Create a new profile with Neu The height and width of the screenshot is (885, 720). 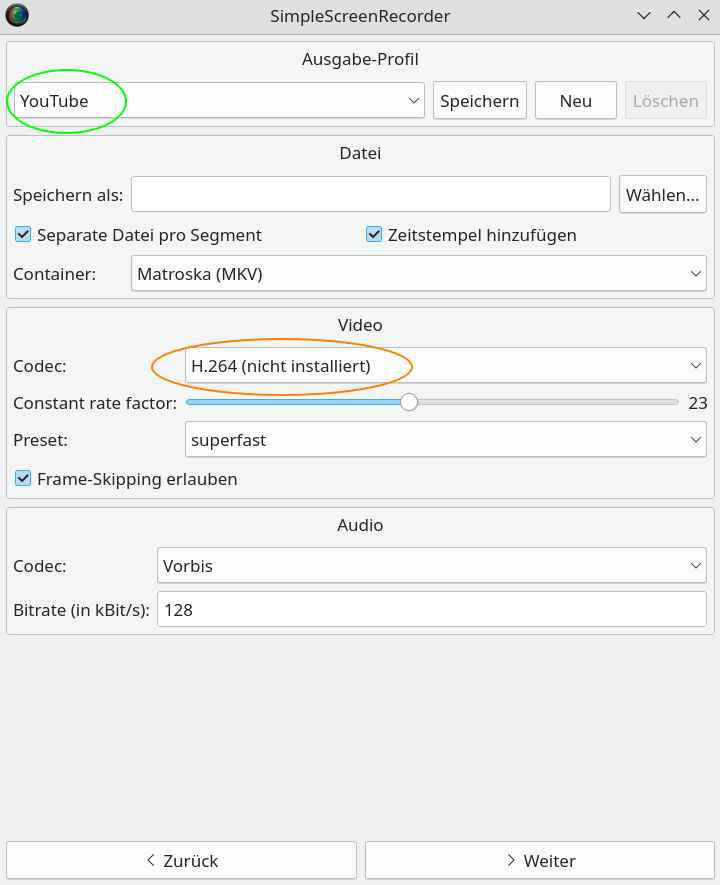point(576,100)
